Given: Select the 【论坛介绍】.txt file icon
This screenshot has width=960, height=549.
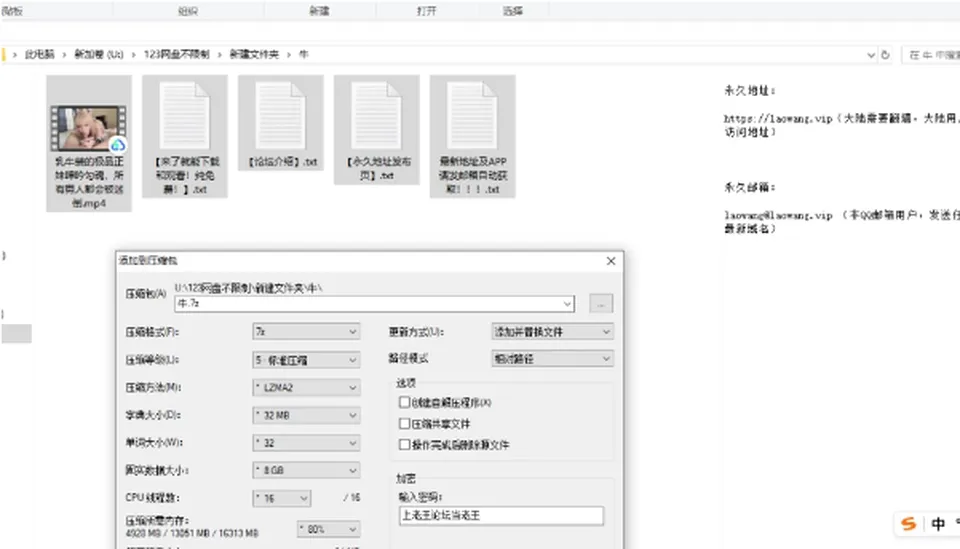Looking at the screenshot, I should coord(280,116).
